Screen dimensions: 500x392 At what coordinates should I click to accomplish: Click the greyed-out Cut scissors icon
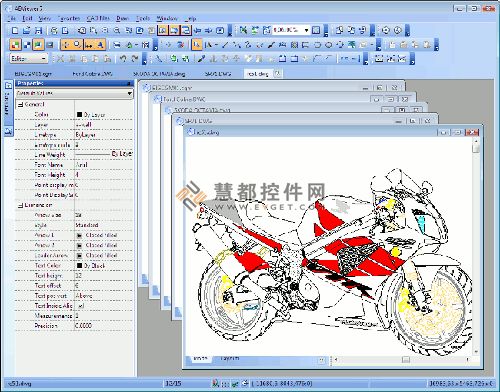(60, 59)
